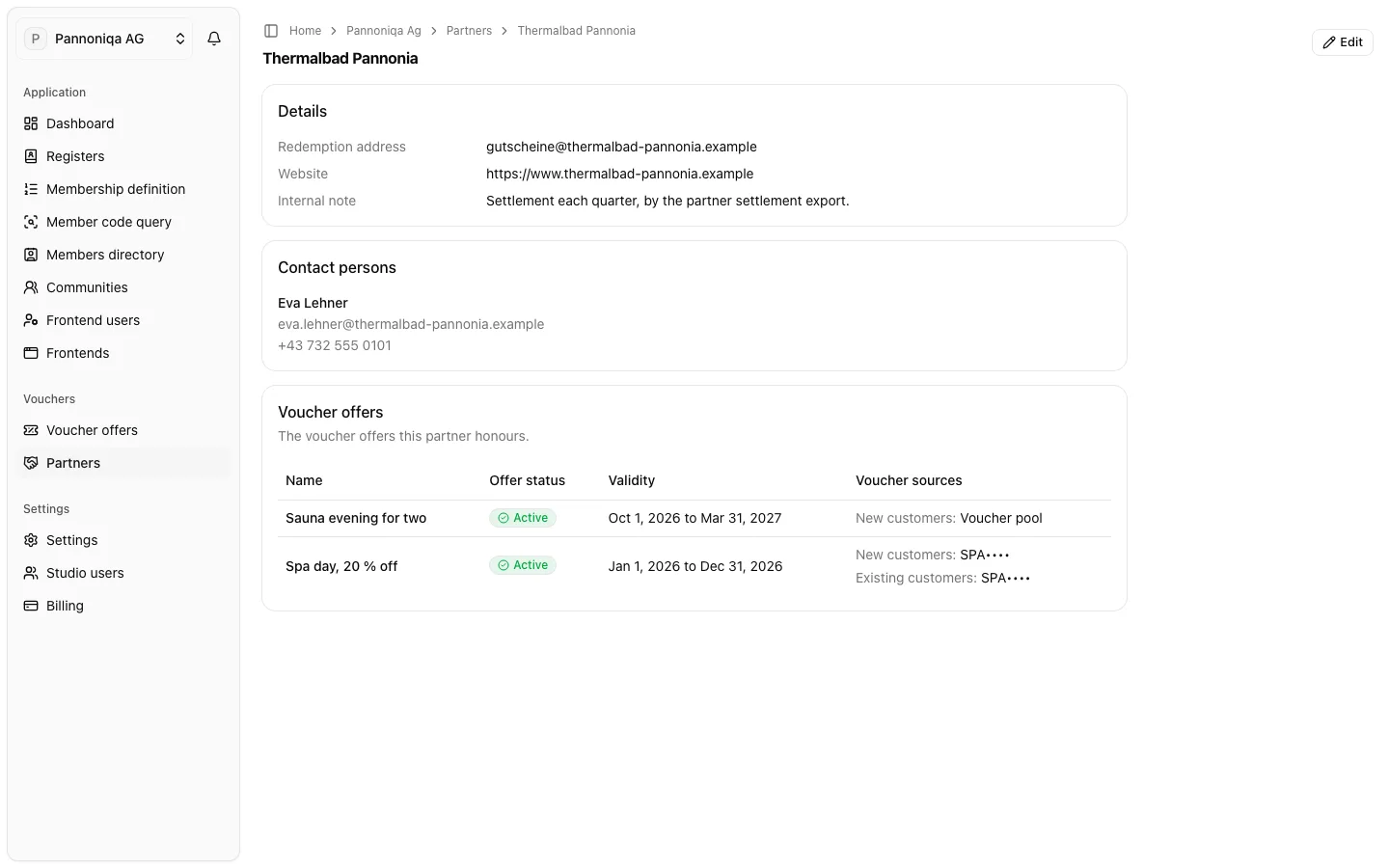This screenshot has height=868, width=1389.
Task: Open Dashboard from the sidebar
Action: pos(123,123)
